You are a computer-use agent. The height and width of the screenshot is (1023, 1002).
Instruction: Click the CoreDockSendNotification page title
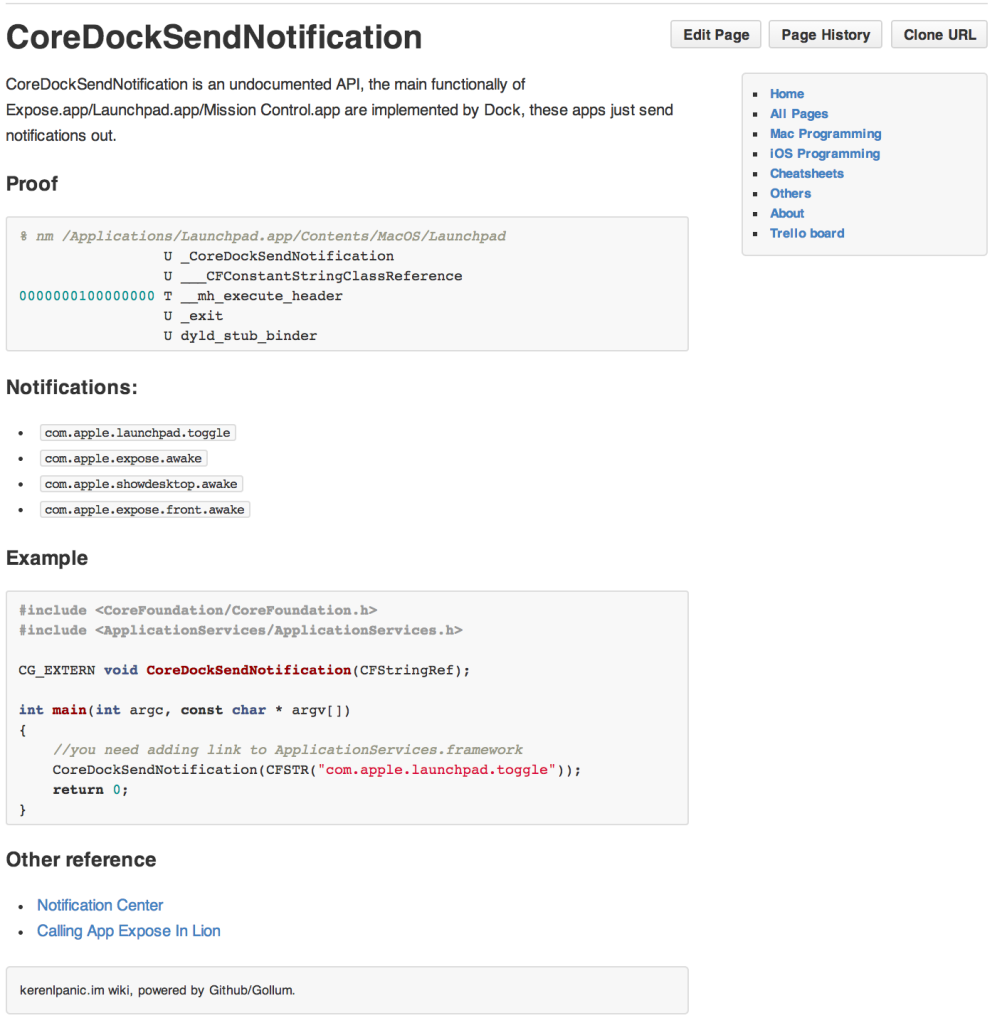tap(214, 37)
